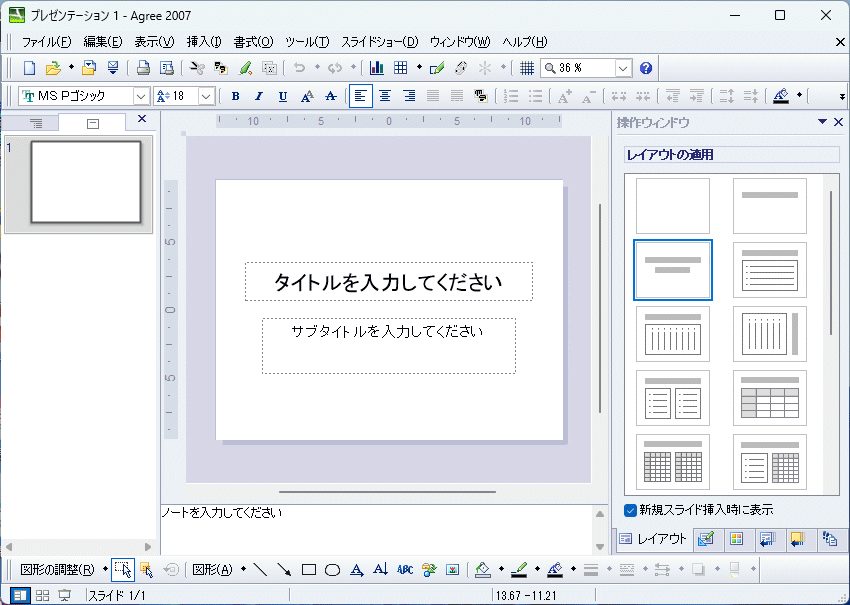Close the left slide panel
850x605 pixels.
142,119
